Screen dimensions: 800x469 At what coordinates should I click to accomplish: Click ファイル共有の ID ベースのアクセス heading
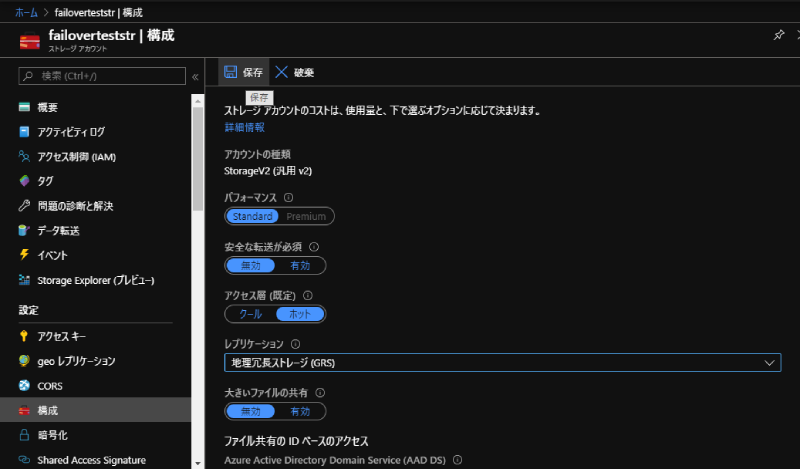click(296, 441)
